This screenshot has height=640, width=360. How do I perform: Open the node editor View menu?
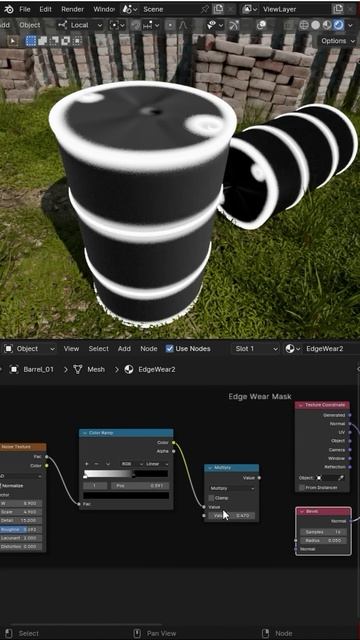click(x=71, y=349)
